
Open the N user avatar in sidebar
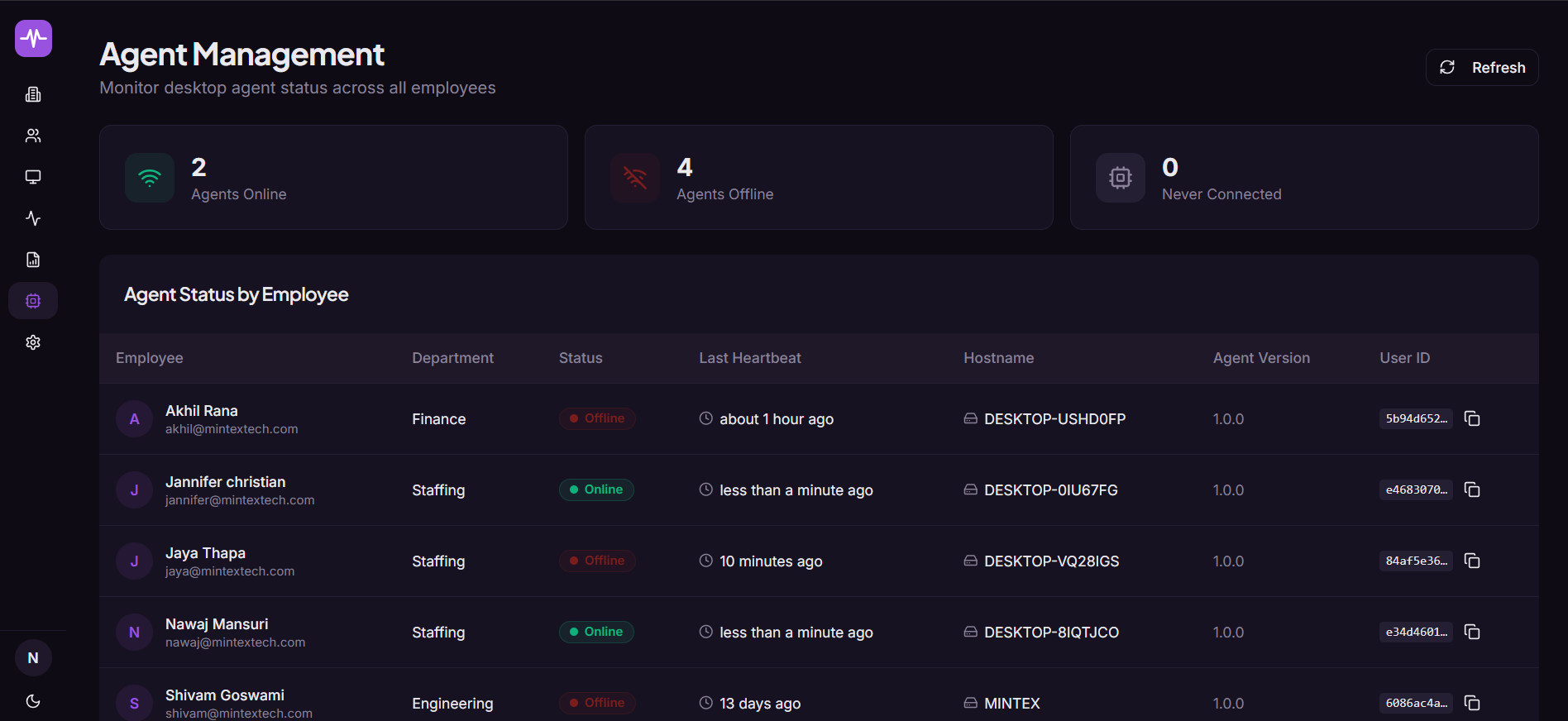[x=33, y=658]
